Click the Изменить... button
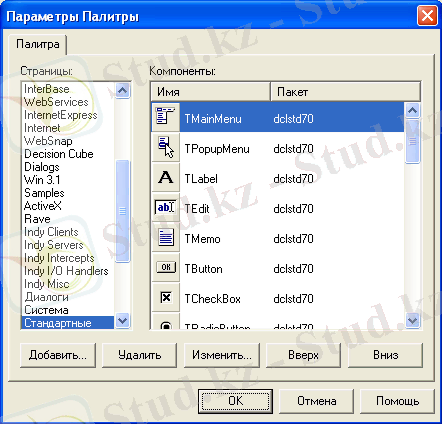The image size is (442, 424). [222, 355]
